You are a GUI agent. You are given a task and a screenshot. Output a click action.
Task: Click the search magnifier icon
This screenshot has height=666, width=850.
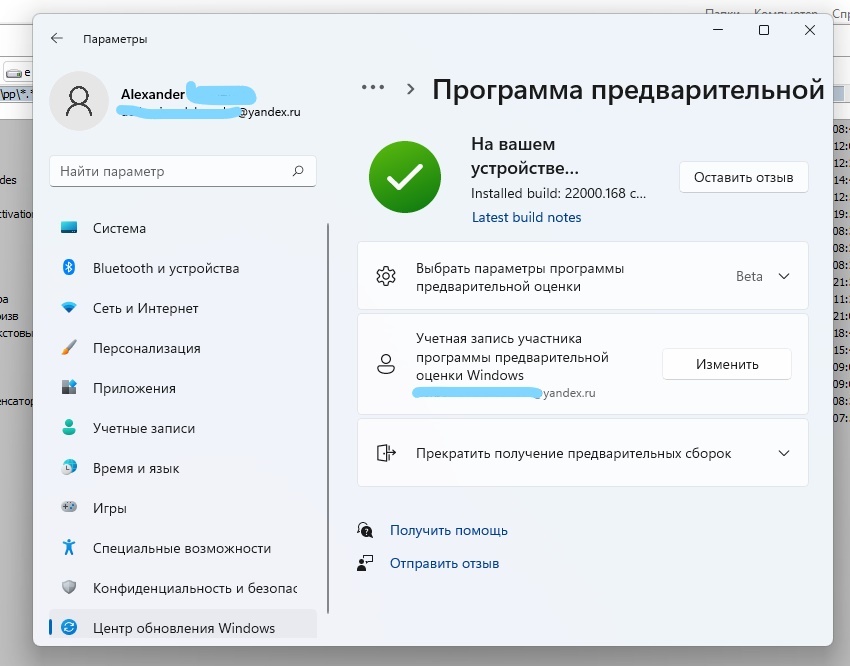pos(298,171)
